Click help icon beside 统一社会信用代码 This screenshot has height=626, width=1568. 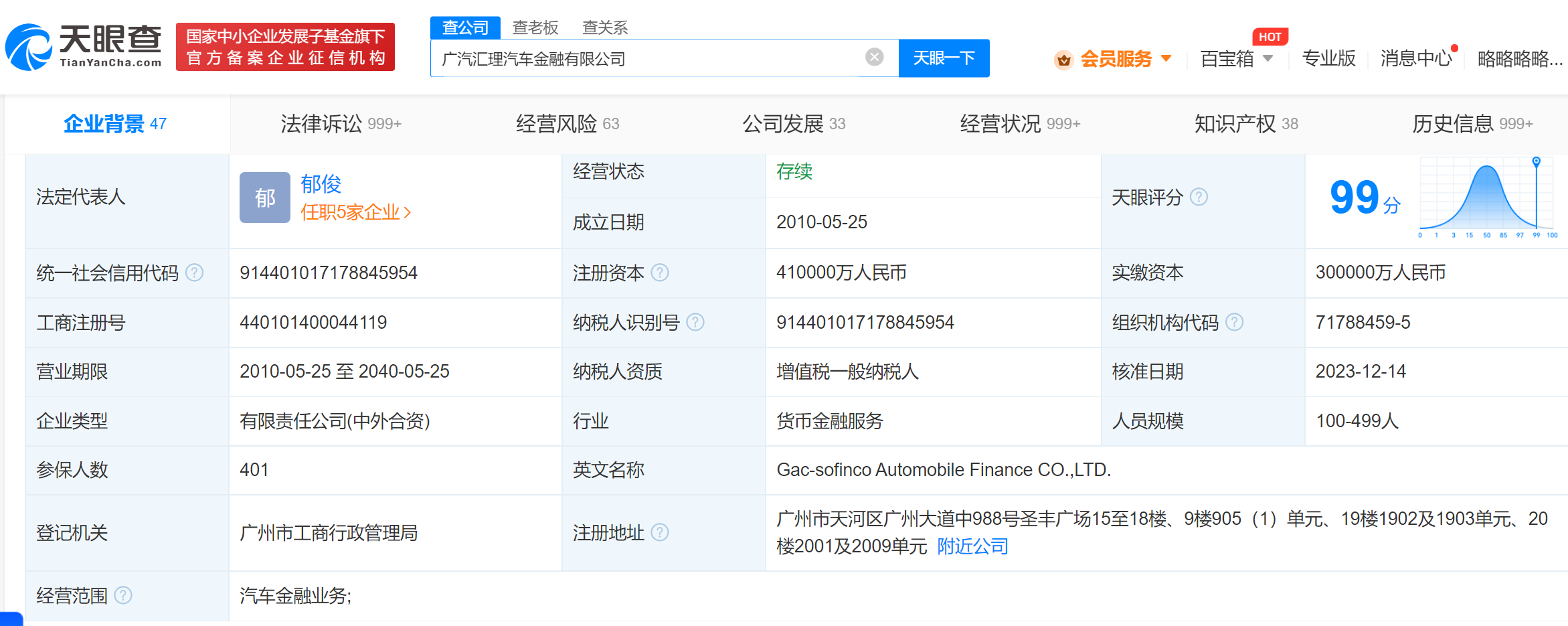(194, 272)
